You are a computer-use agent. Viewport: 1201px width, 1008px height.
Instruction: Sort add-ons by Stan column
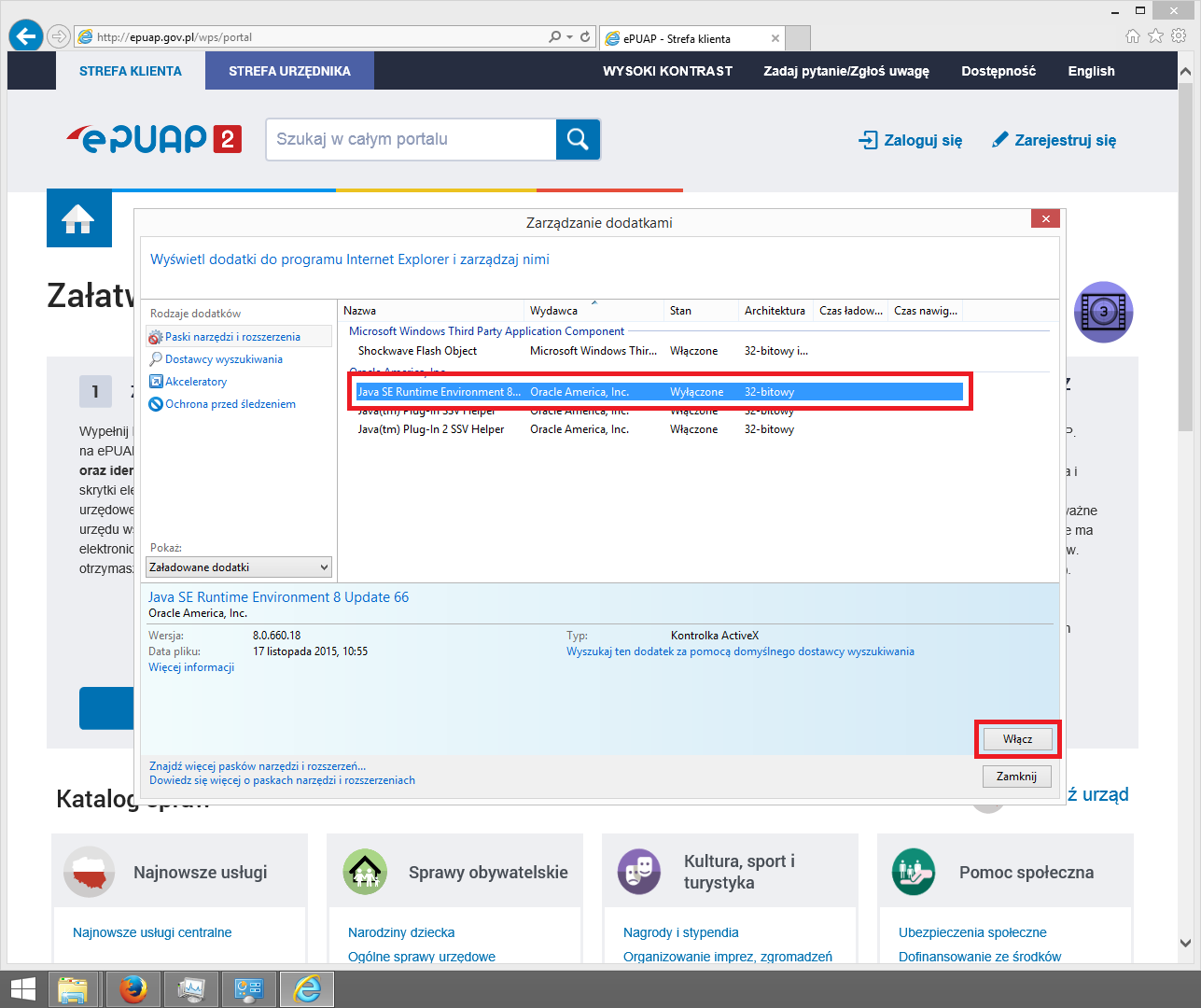pos(701,311)
